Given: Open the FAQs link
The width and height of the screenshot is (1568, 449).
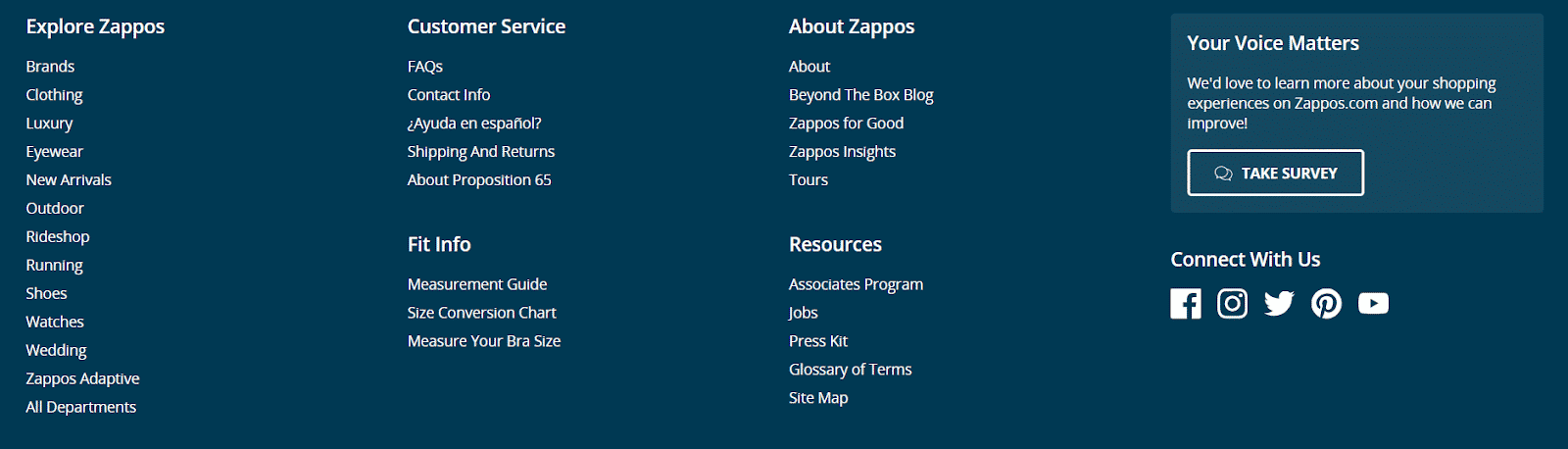Looking at the screenshot, I should [x=425, y=67].
